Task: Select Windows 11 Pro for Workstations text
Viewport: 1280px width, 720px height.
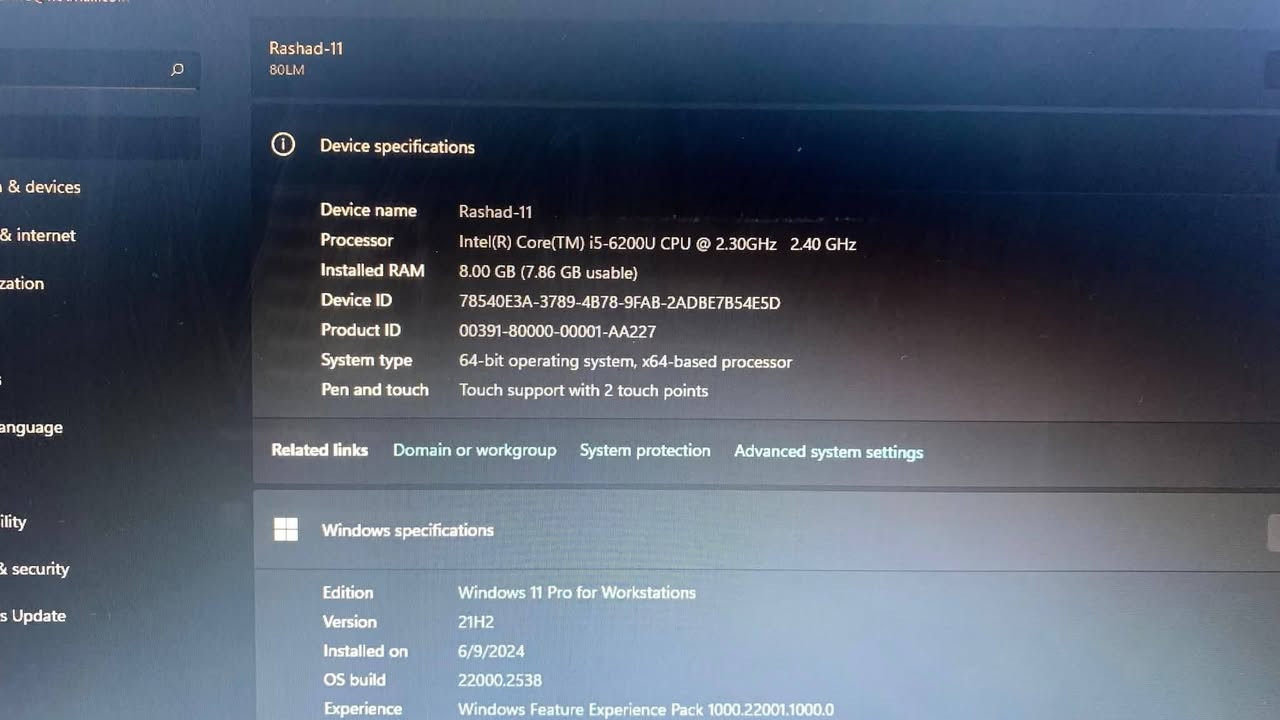Action: [576, 592]
